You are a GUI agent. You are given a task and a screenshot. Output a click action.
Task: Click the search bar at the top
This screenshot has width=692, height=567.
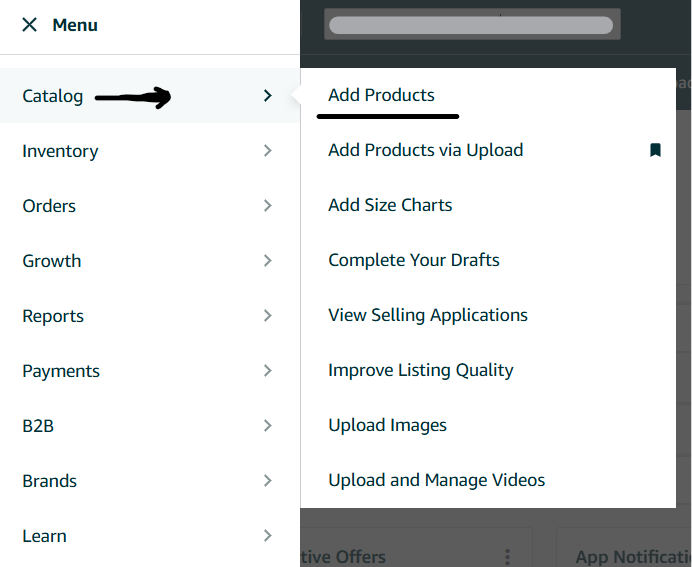471,25
